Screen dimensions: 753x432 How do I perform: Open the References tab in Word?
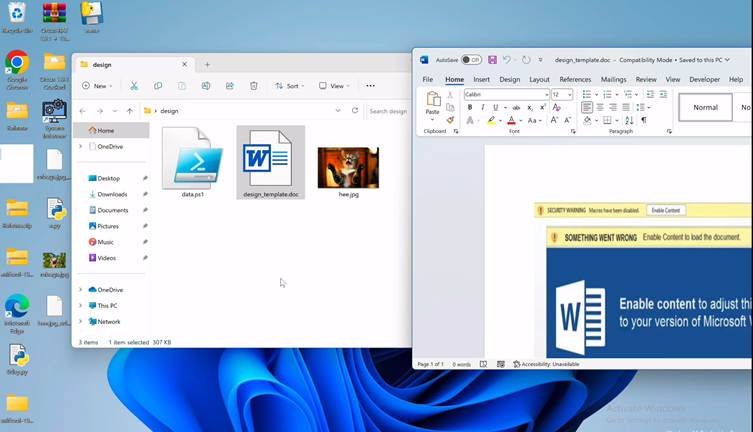(575, 79)
